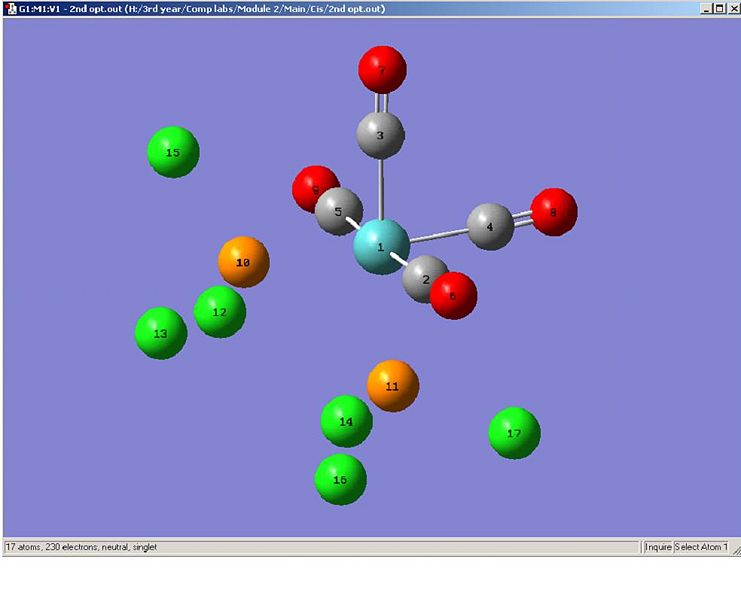This screenshot has height=599, width=741.
Task: Select grey carbon atom 2
Action: click(x=422, y=277)
